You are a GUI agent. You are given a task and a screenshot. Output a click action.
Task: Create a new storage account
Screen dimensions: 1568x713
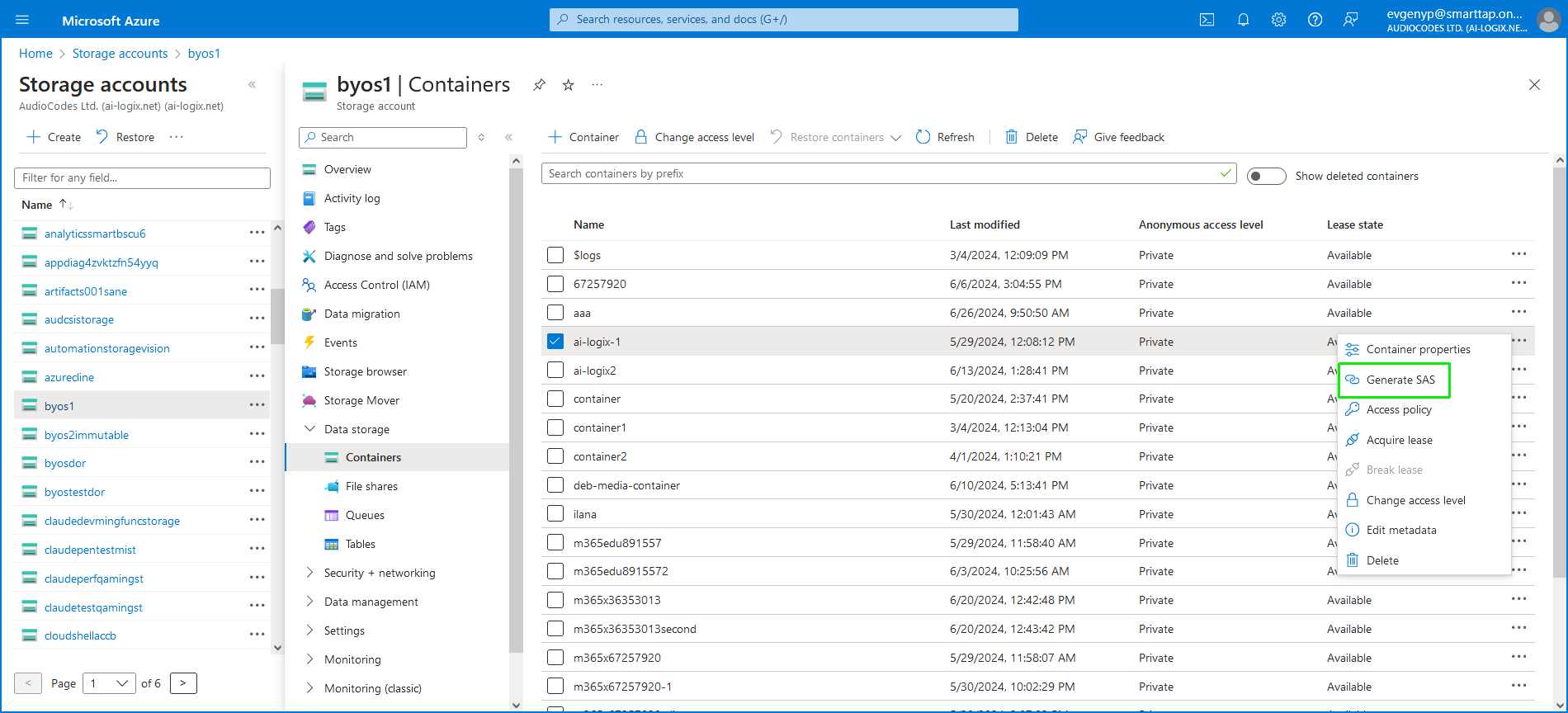pyautogui.click(x=54, y=137)
